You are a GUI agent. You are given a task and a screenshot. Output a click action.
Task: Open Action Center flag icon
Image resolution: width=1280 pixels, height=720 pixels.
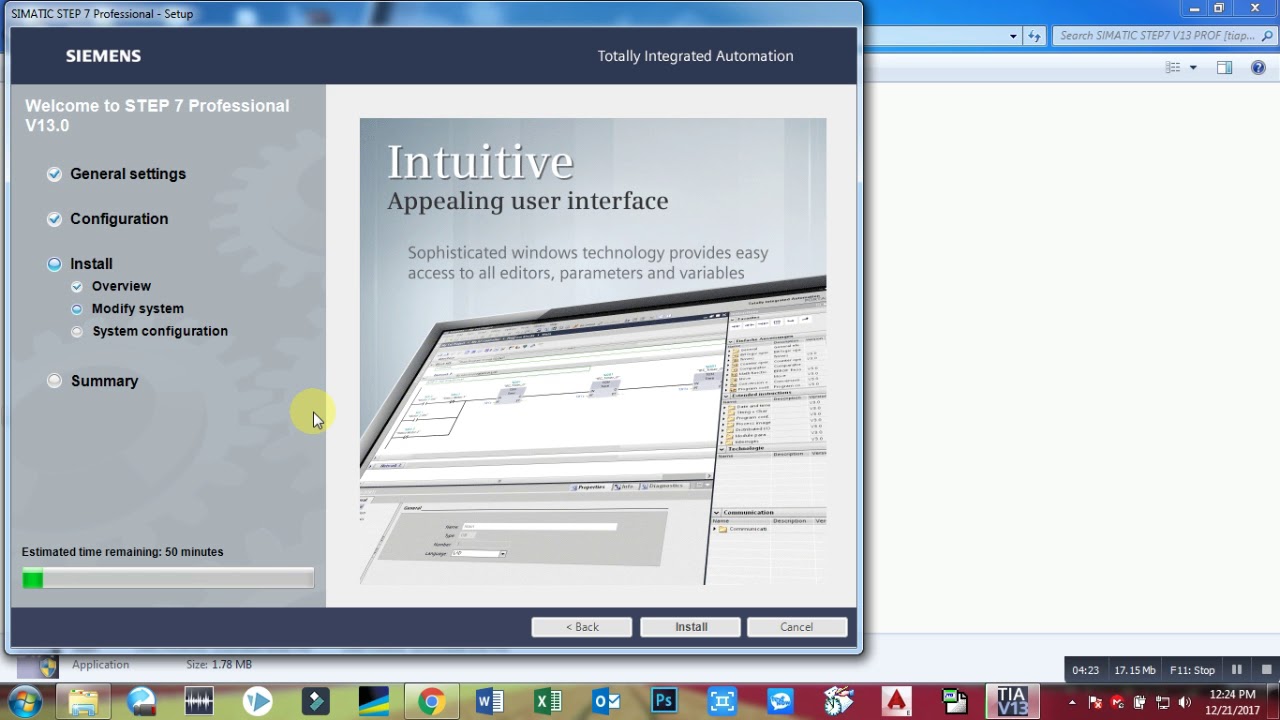(1095, 702)
